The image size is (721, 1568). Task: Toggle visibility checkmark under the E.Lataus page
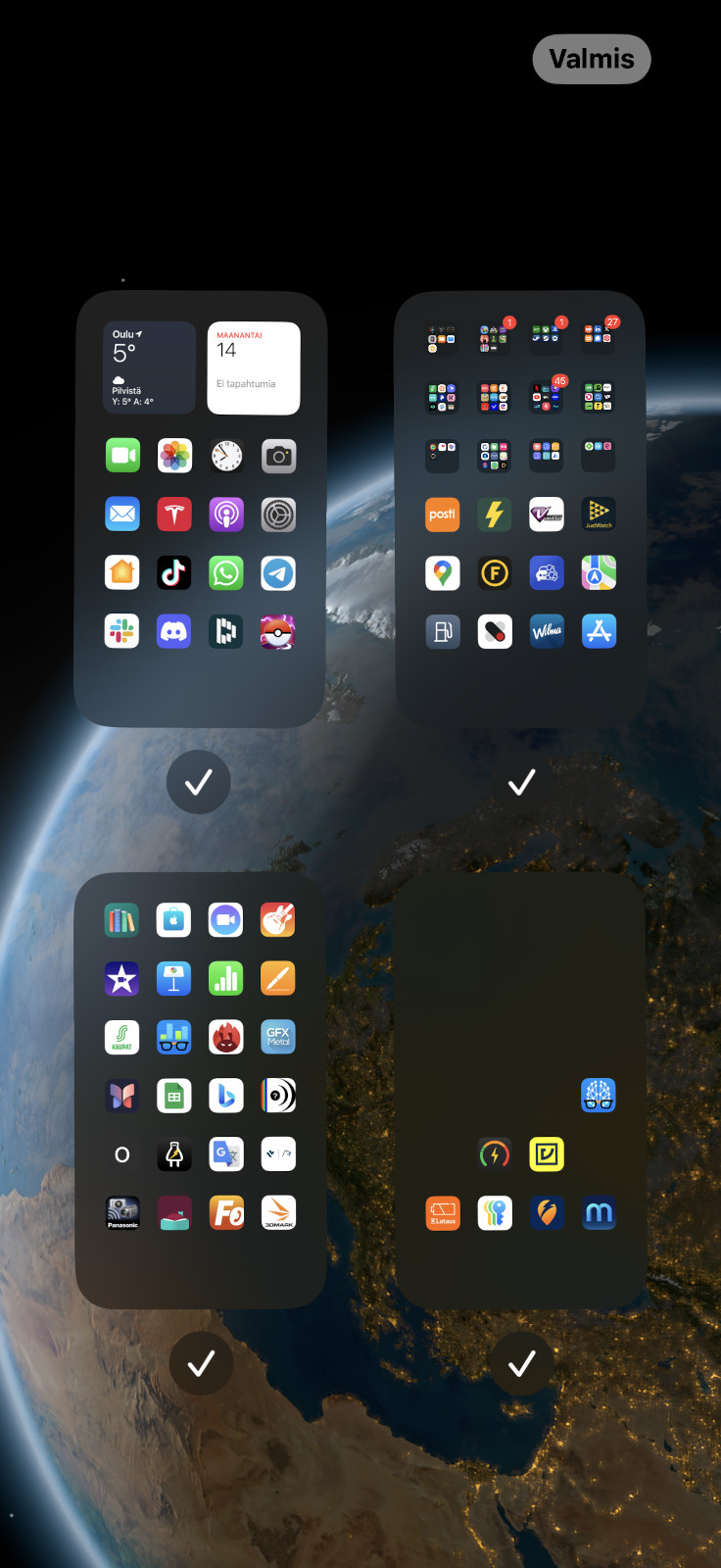click(x=522, y=1363)
